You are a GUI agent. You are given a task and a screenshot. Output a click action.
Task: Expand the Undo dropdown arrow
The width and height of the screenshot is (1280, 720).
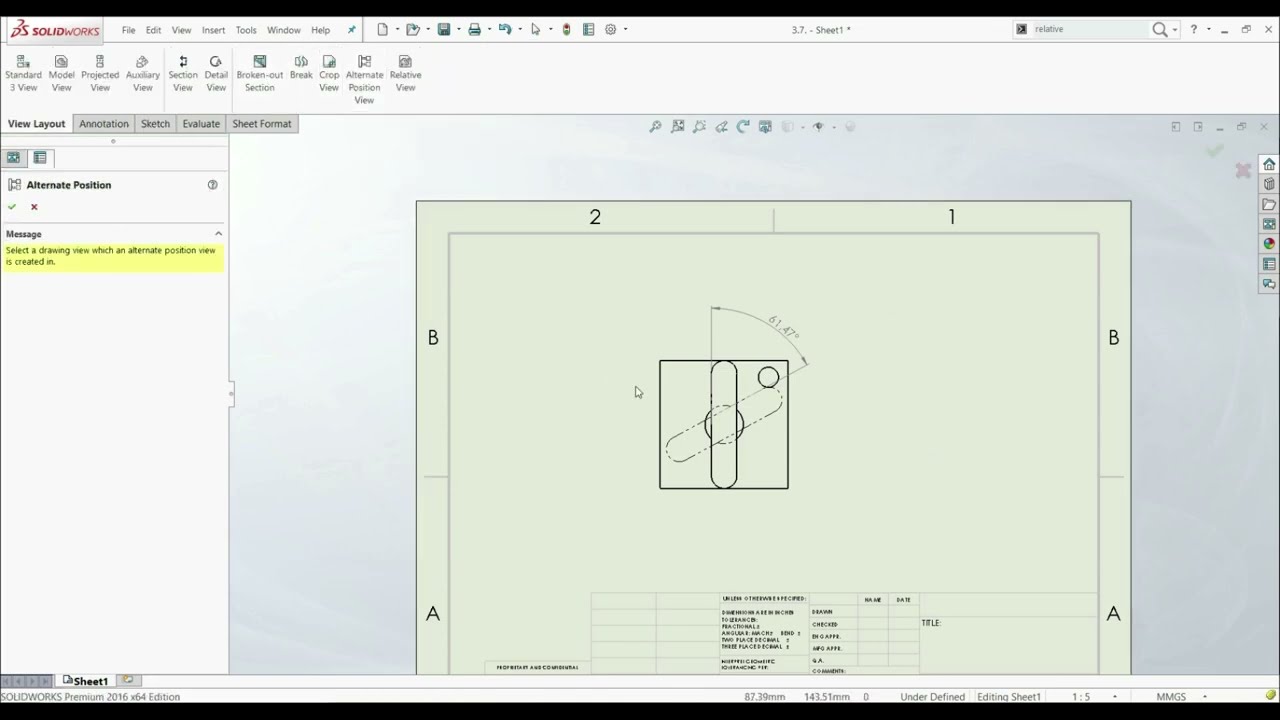[520, 29]
